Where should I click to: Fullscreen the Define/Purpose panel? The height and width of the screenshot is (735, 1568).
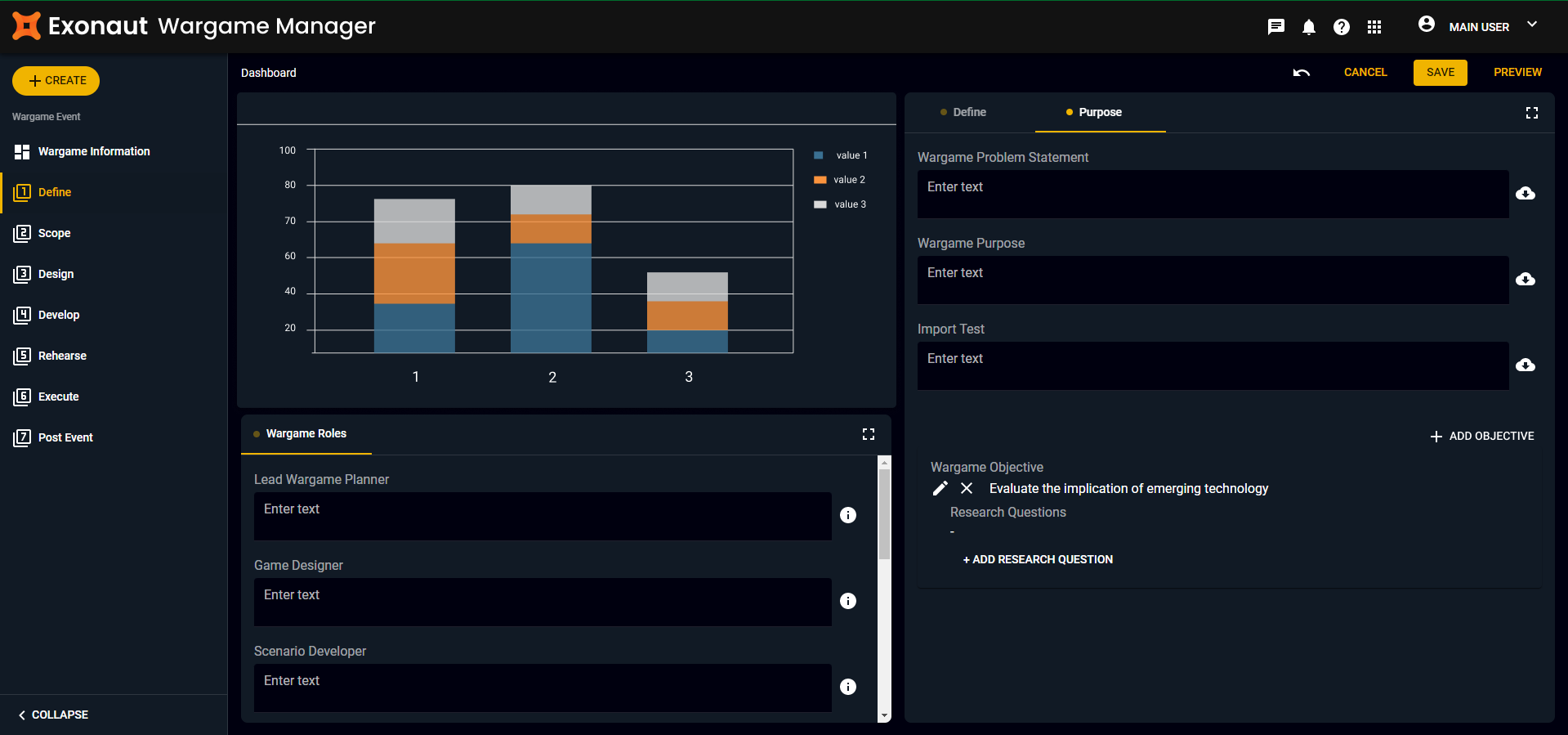(x=1531, y=113)
